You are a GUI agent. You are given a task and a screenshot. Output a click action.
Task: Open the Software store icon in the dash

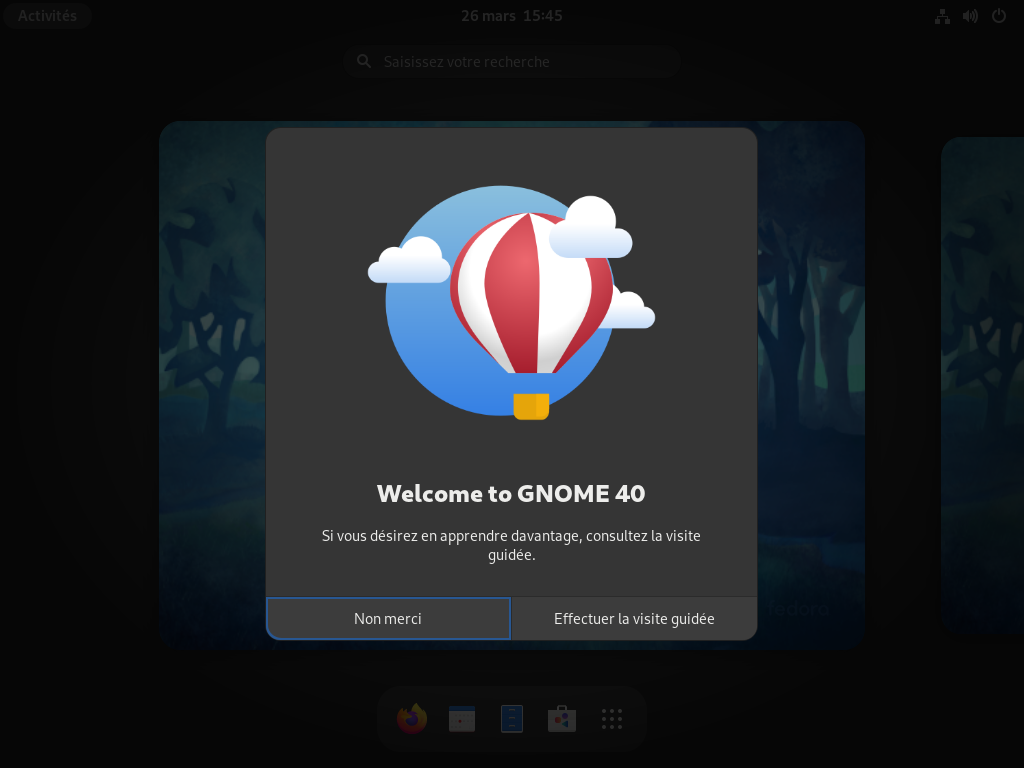(562, 718)
